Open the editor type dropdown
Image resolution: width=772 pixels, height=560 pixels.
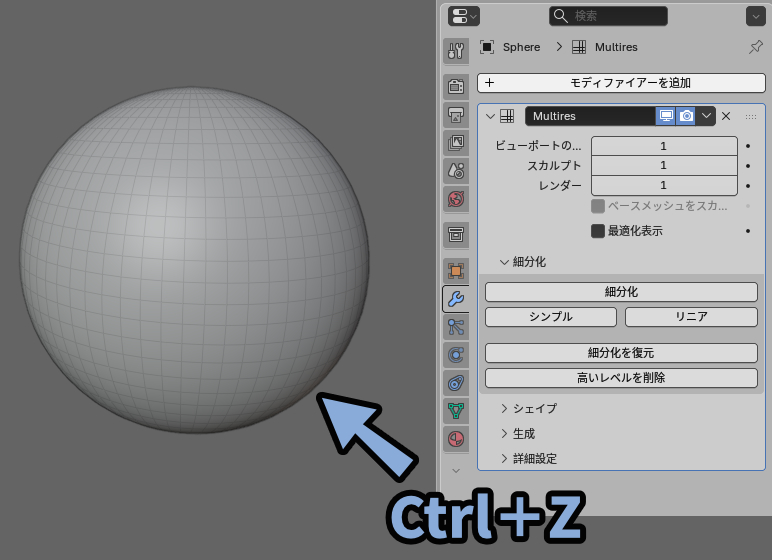coord(465,16)
